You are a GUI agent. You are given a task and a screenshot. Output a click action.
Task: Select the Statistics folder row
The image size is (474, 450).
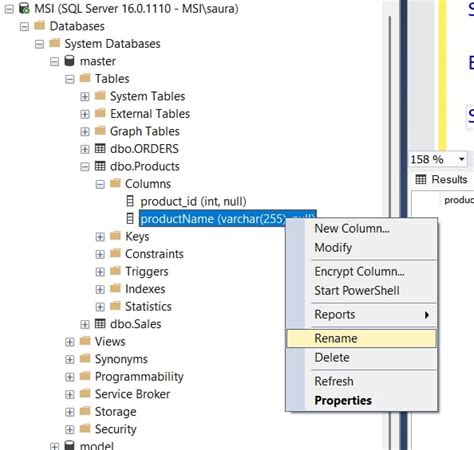coord(148,306)
